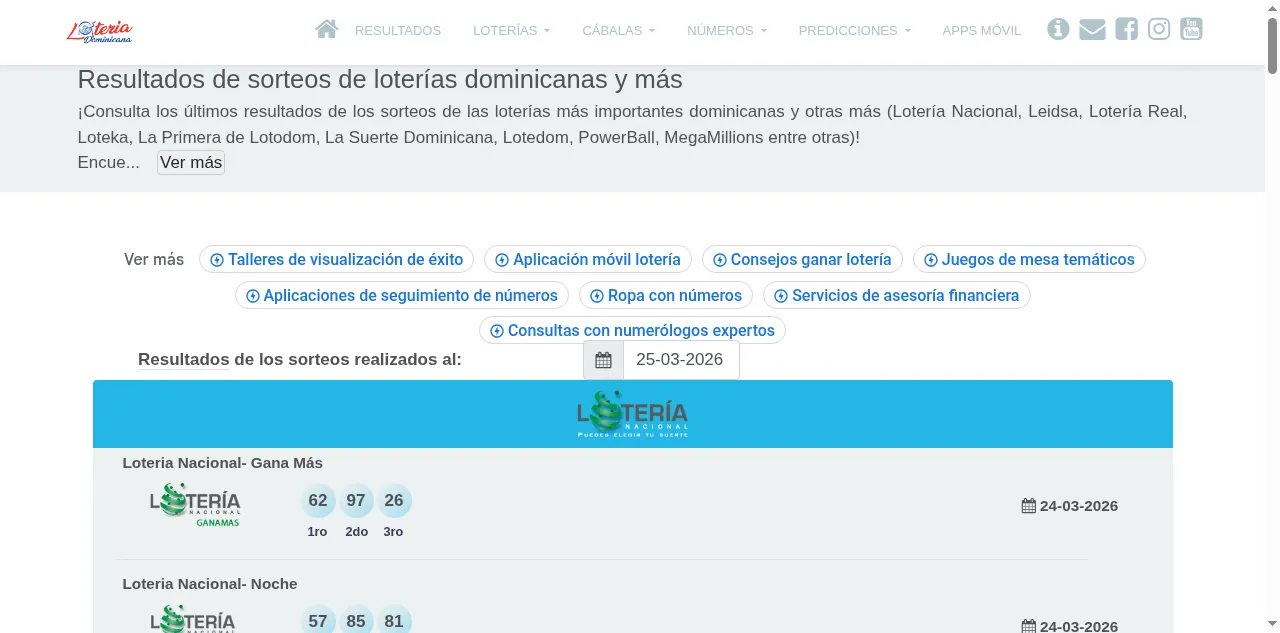
Task: Open the Lotería Nacional Ganamas logo
Action: [x=195, y=505]
